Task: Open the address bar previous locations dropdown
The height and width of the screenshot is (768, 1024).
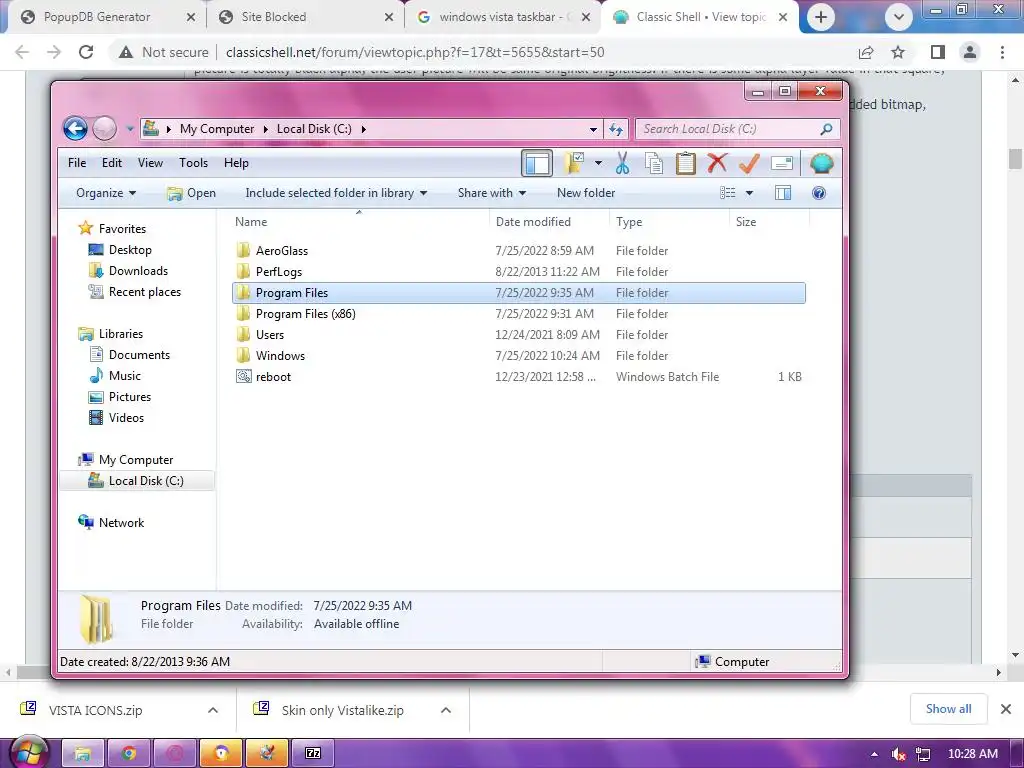Action: 593,129
